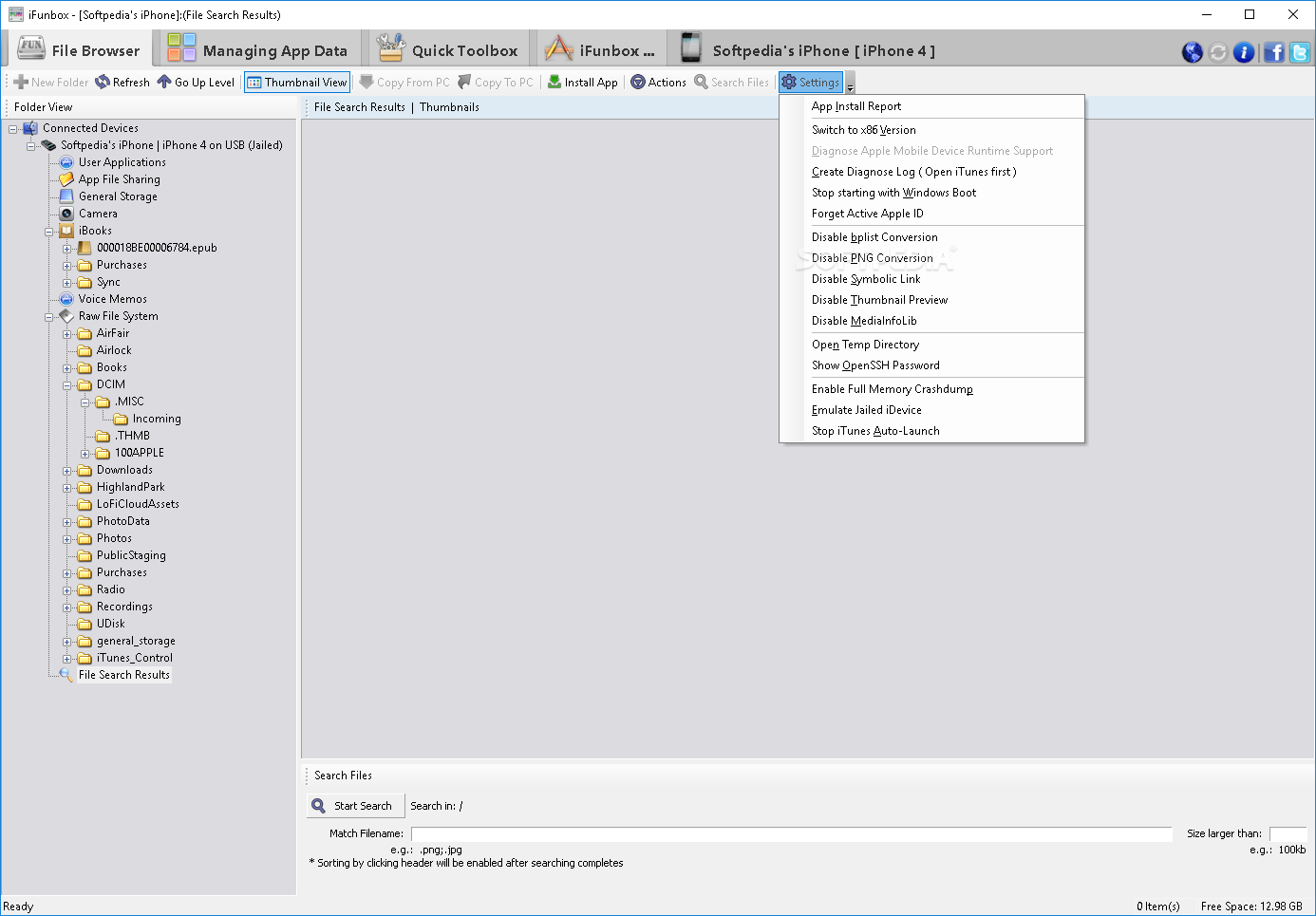Switch to the File Browser tab
Viewport: 1316px width, 916px height.
pyautogui.click(x=79, y=49)
